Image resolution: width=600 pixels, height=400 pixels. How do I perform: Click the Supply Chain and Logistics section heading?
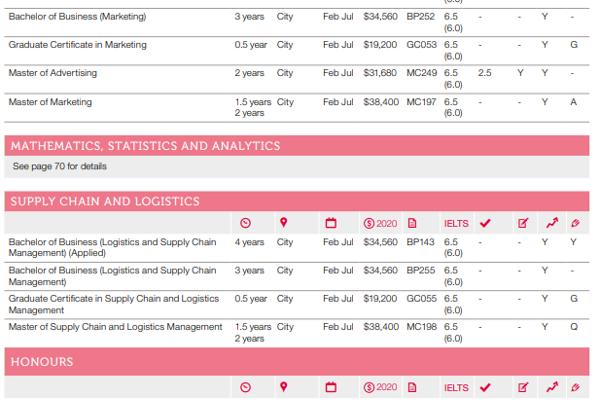(105, 201)
